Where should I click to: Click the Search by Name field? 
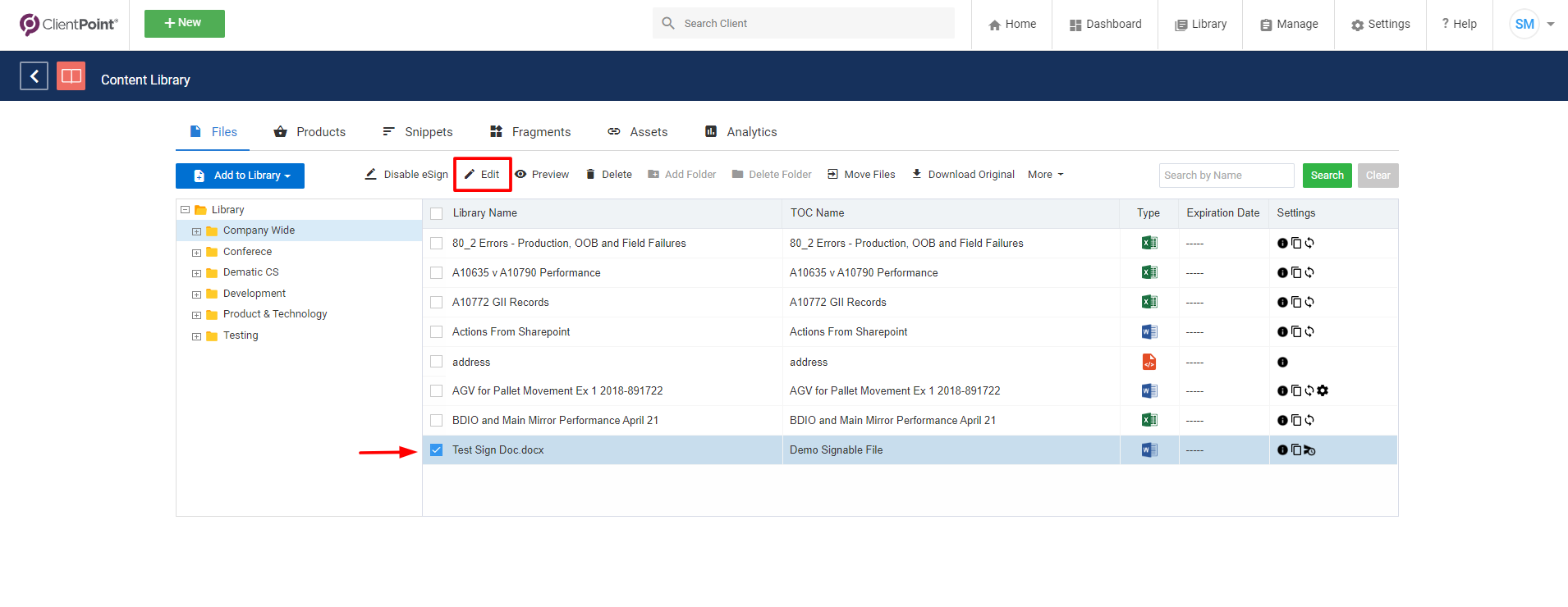(x=1226, y=176)
